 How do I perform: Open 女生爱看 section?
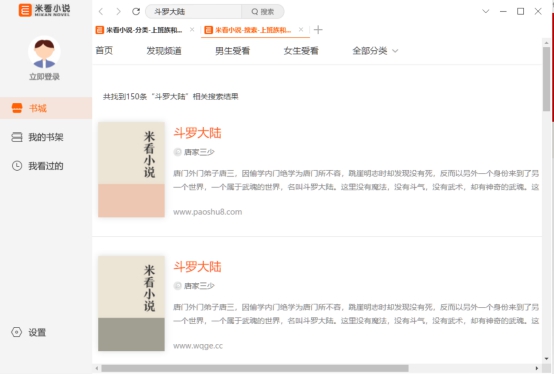click(x=301, y=51)
